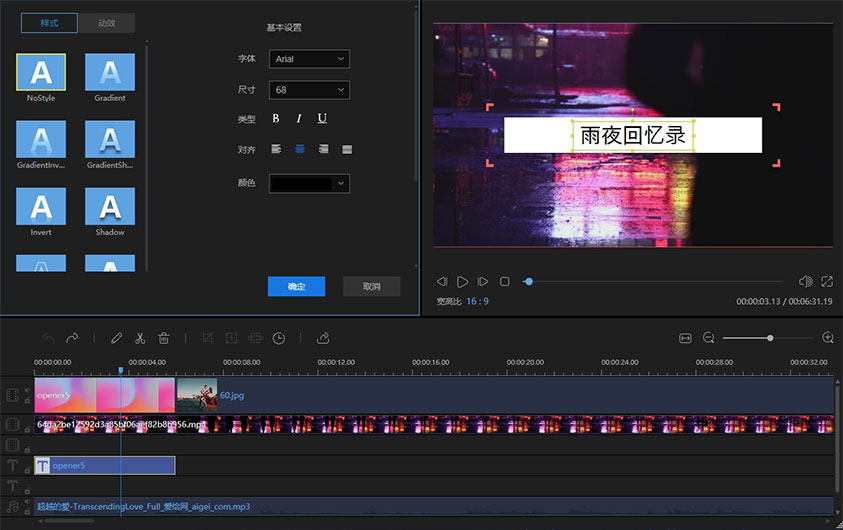The height and width of the screenshot is (530, 843).
Task: Click the redo arrow in timeline toolbar
Action: pyautogui.click(x=72, y=338)
